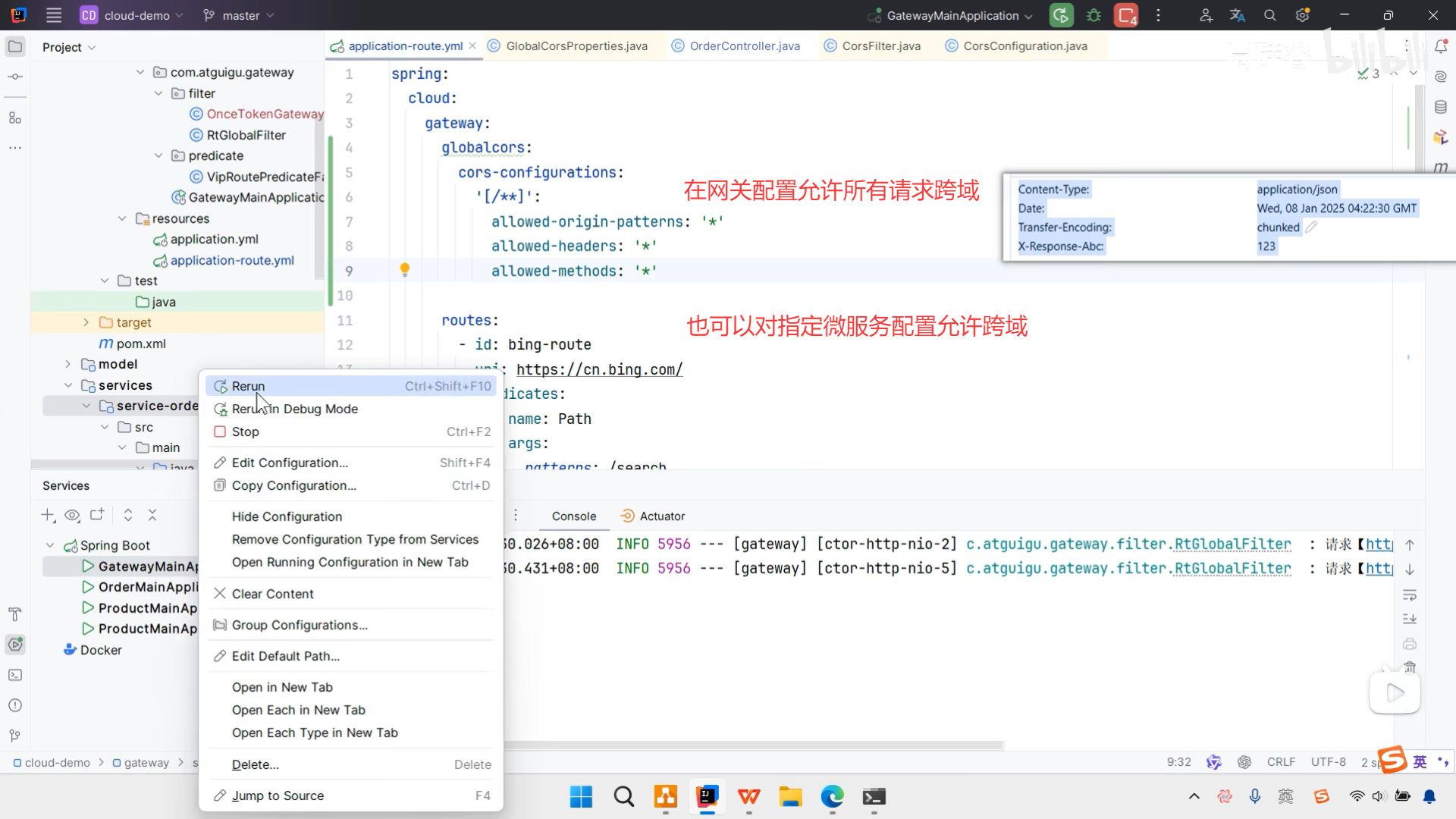1456x819 pixels.
Task: Open Search Everywhere magnifier icon
Action: pos(1270,15)
